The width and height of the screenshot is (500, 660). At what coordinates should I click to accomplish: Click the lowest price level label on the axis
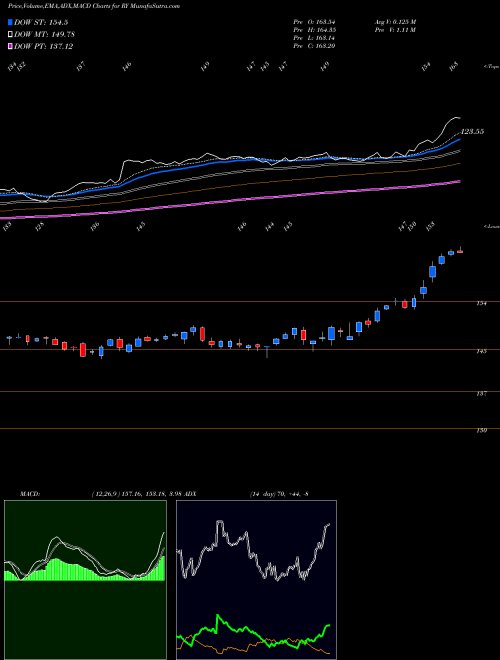tap(482, 431)
